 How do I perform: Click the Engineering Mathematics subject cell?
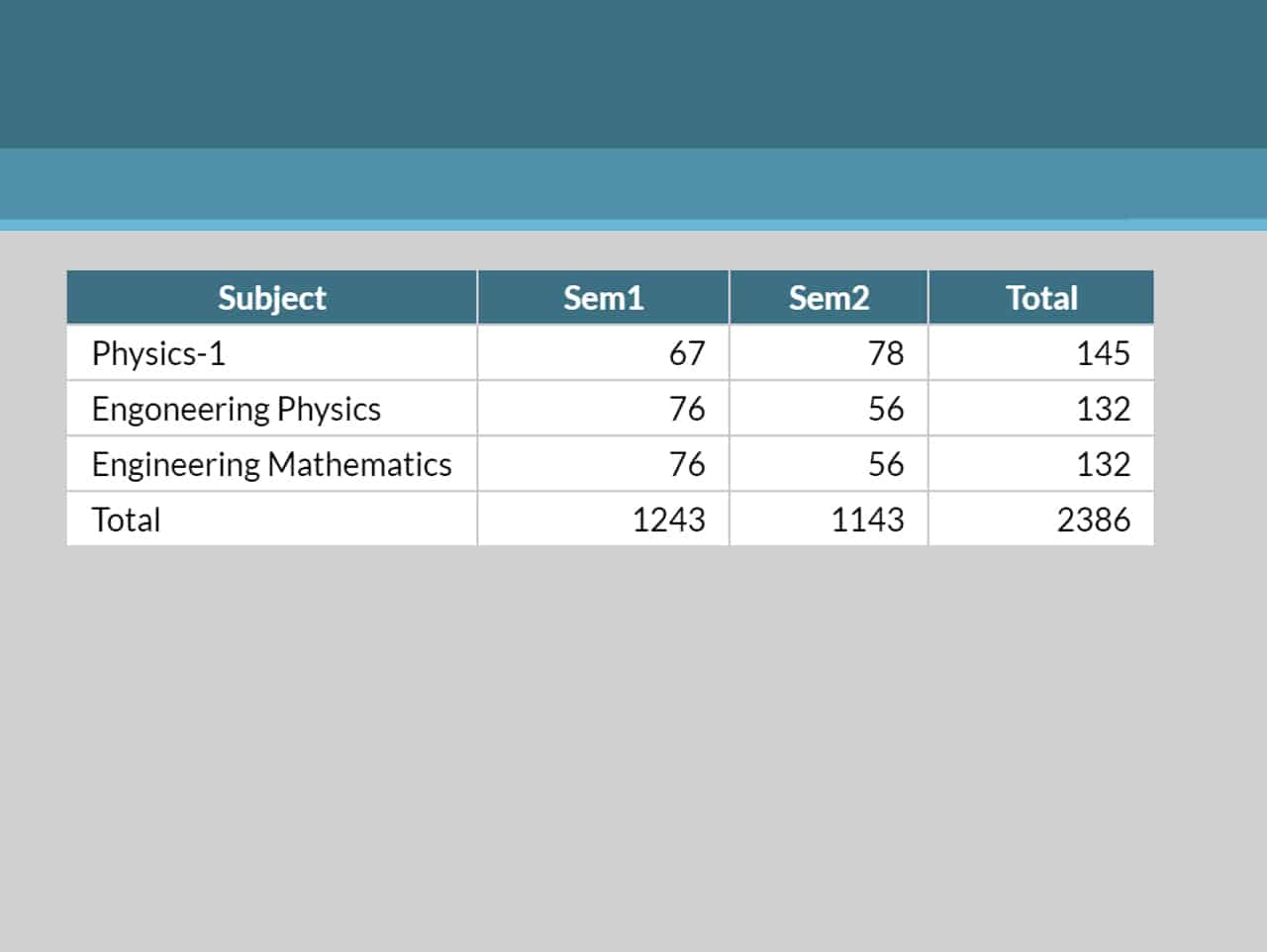click(x=271, y=463)
